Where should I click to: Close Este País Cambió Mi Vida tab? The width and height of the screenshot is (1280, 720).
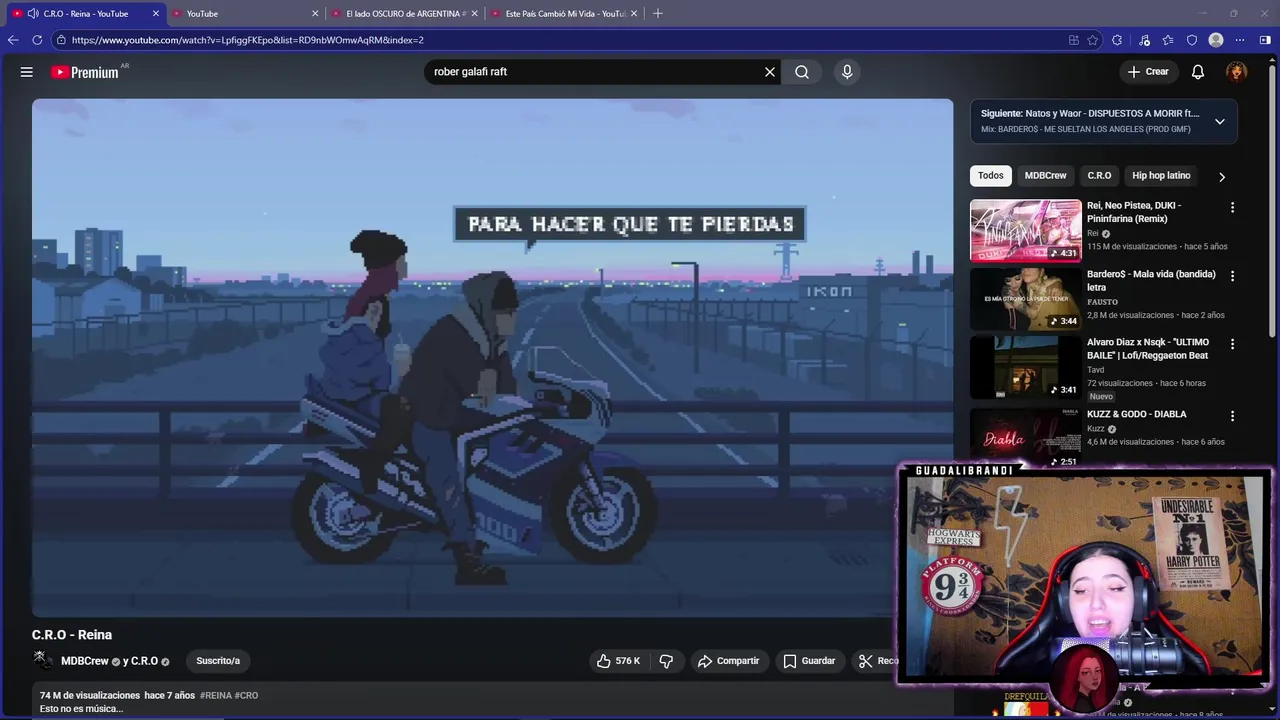pos(634,14)
